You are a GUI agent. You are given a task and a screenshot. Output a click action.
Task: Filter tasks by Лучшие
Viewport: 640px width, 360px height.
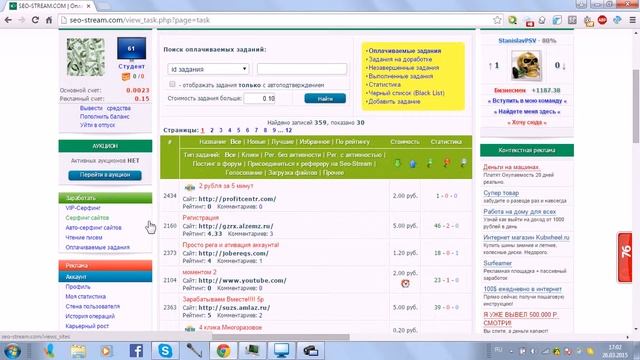[282, 142]
